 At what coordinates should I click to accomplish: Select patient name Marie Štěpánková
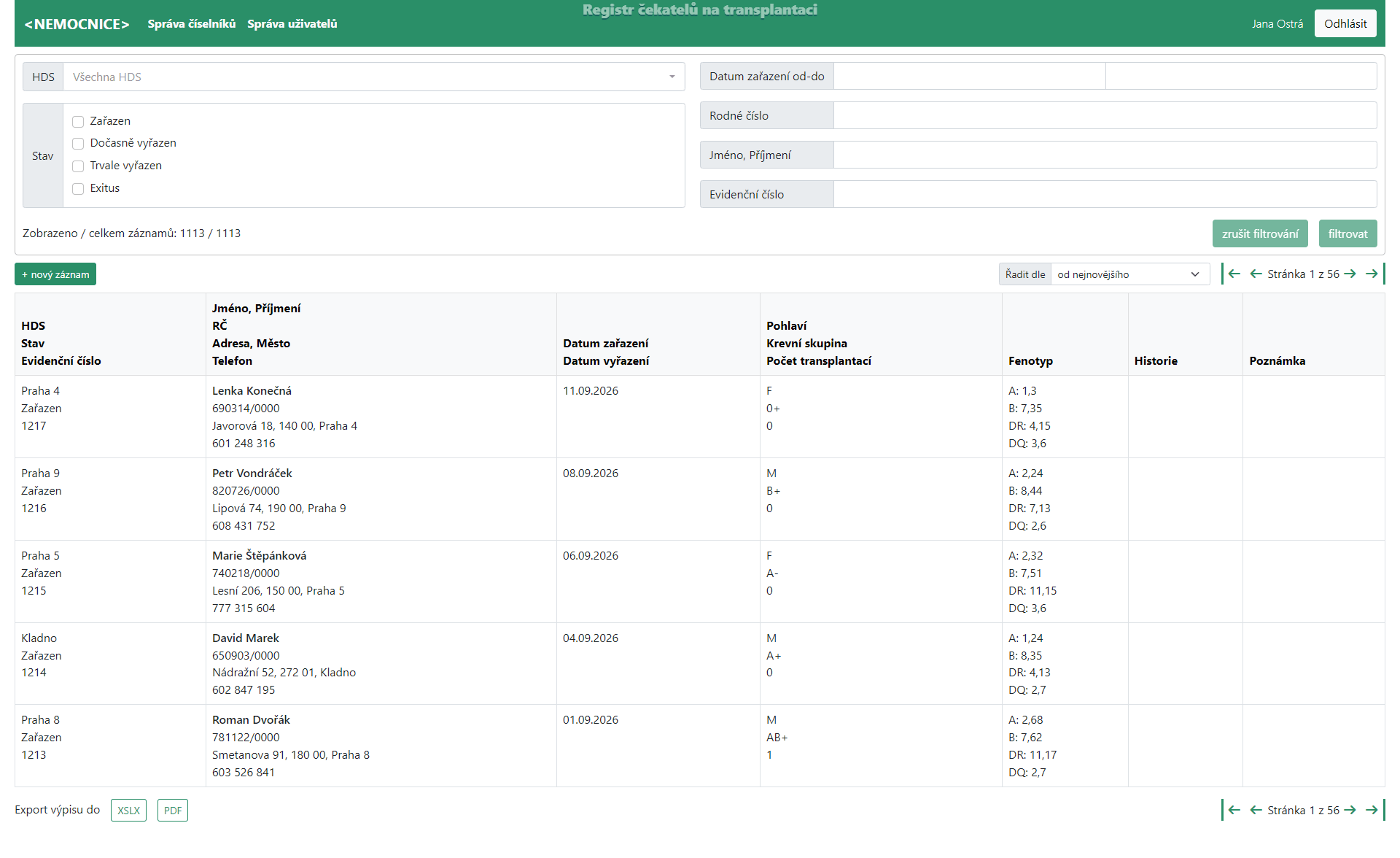pyautogui.click(x=259, y=556)
